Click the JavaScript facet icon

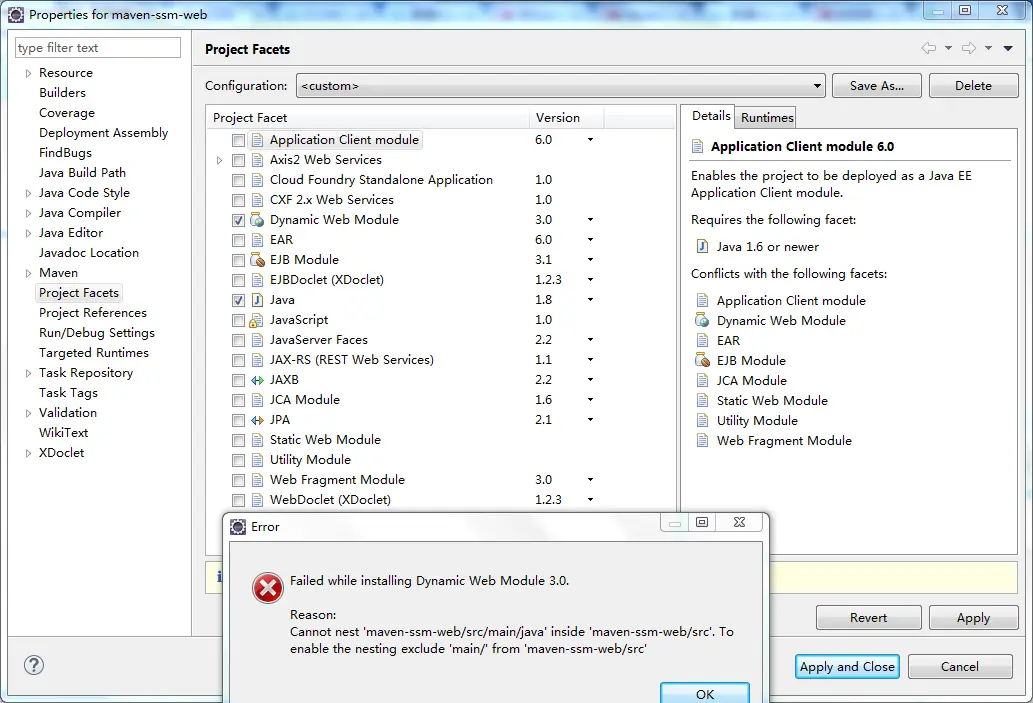pos(257,321)
